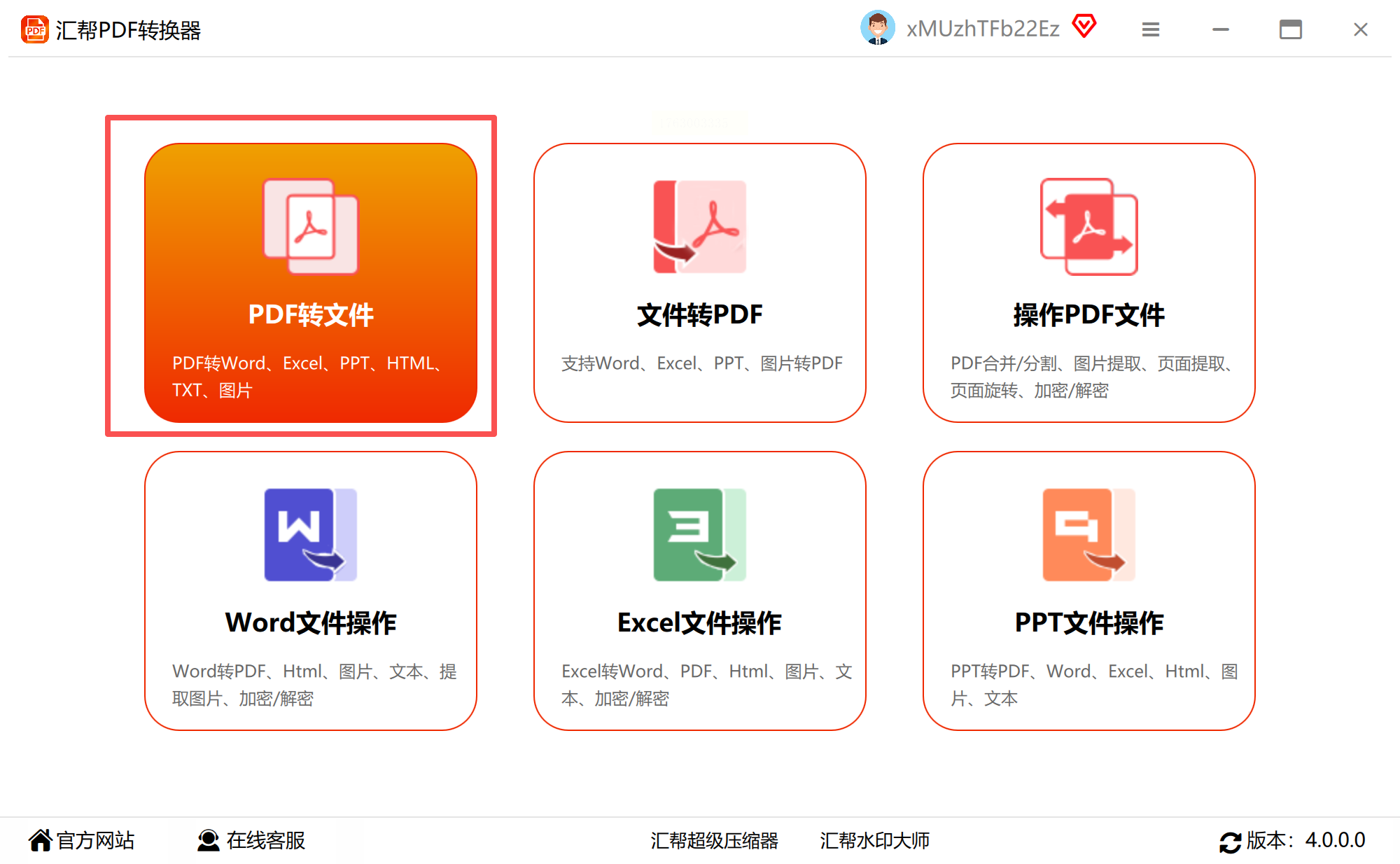The width and height of the screenshot is (1400, 864).
Task: Click the green Excel file icon
Action: point(699,534)
